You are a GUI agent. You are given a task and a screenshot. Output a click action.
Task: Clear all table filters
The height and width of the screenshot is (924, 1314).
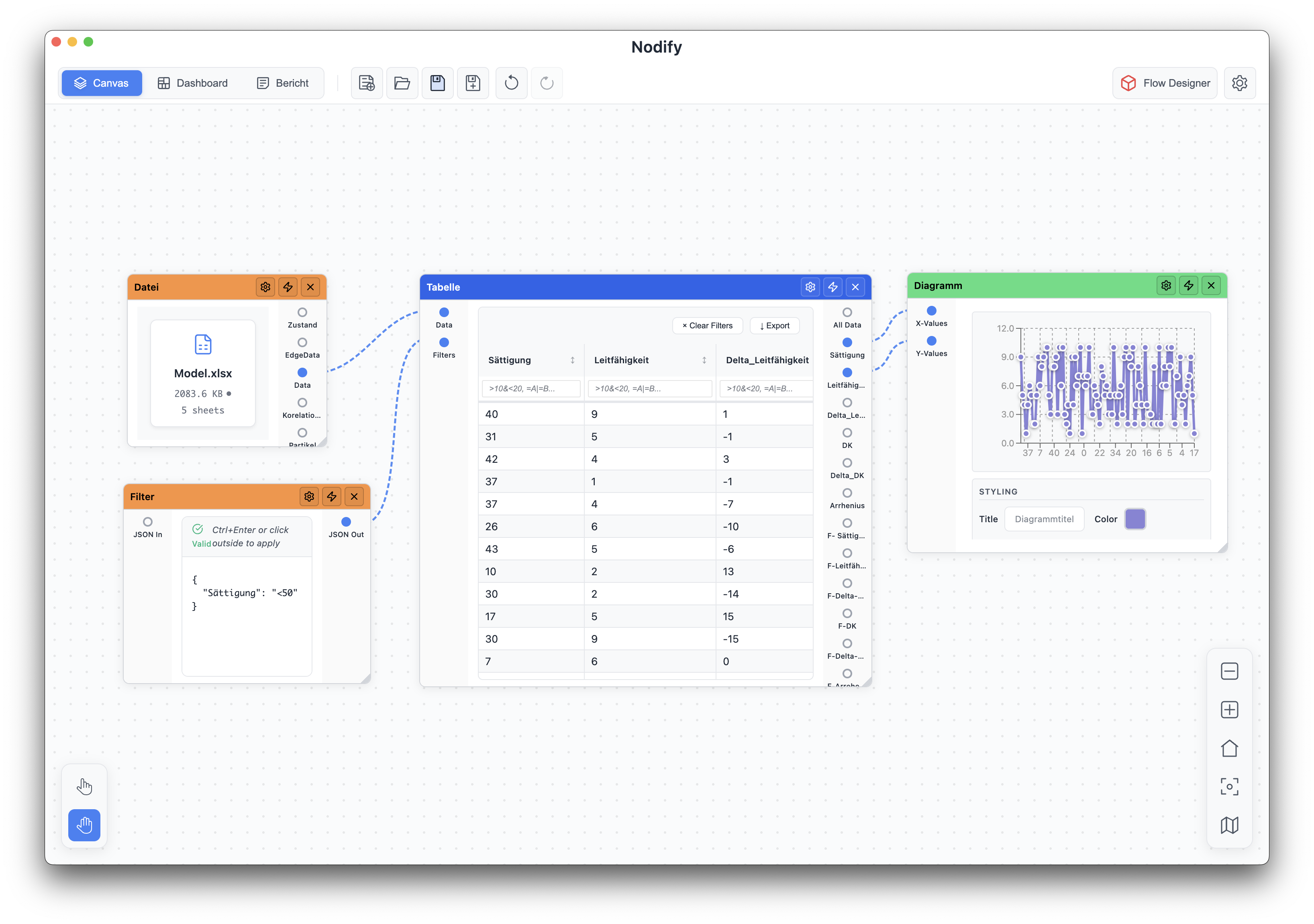[707, 326]
